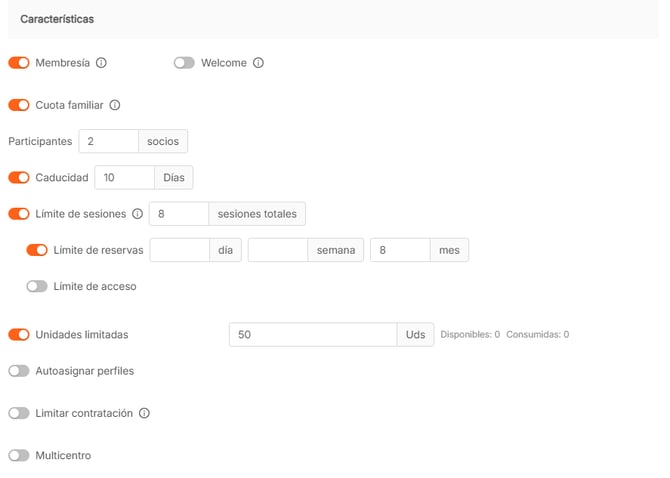Screen dimensions: 670x478
Task: Toggle the Caducidad switch off
Action: click(19, 177)
